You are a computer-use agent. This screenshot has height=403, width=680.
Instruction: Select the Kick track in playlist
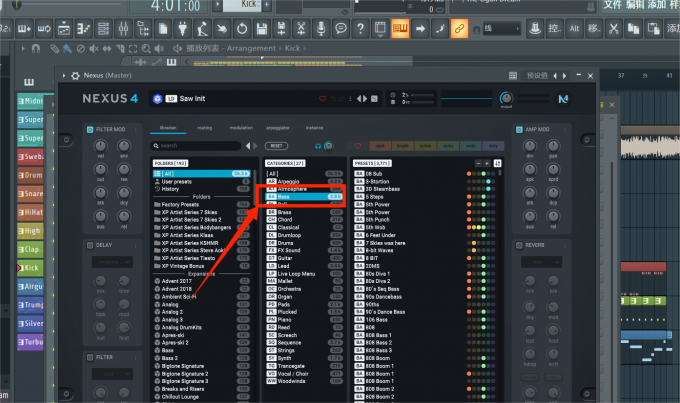click(30, 268)
